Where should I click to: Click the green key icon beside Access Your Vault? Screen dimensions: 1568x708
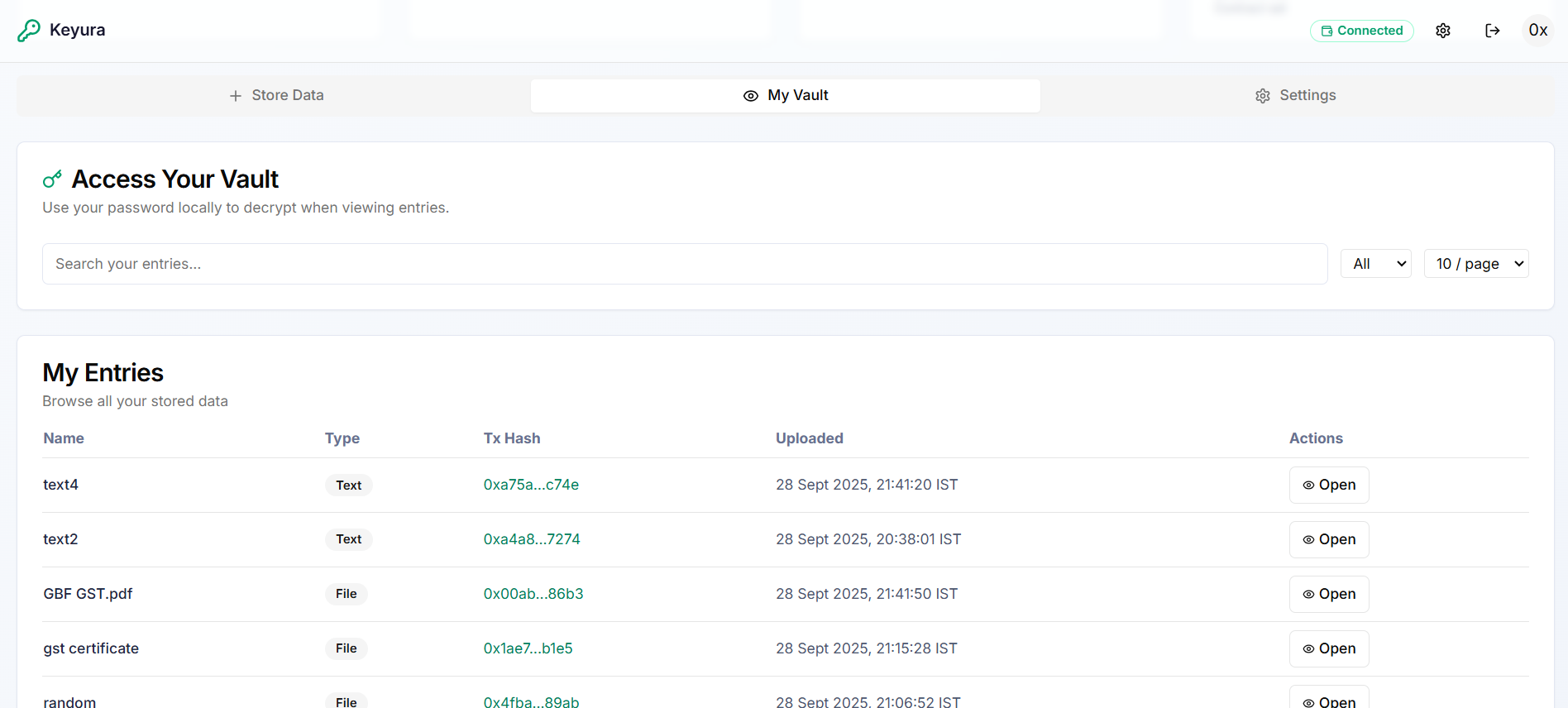pos(52,179)
